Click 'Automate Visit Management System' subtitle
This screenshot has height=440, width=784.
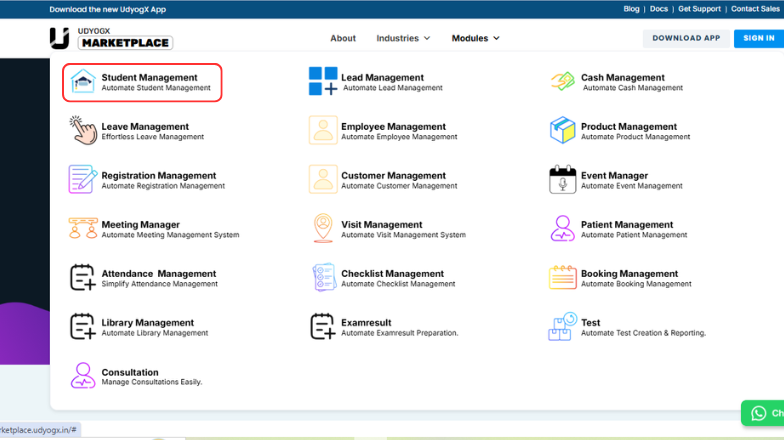[x=403, y=235]
